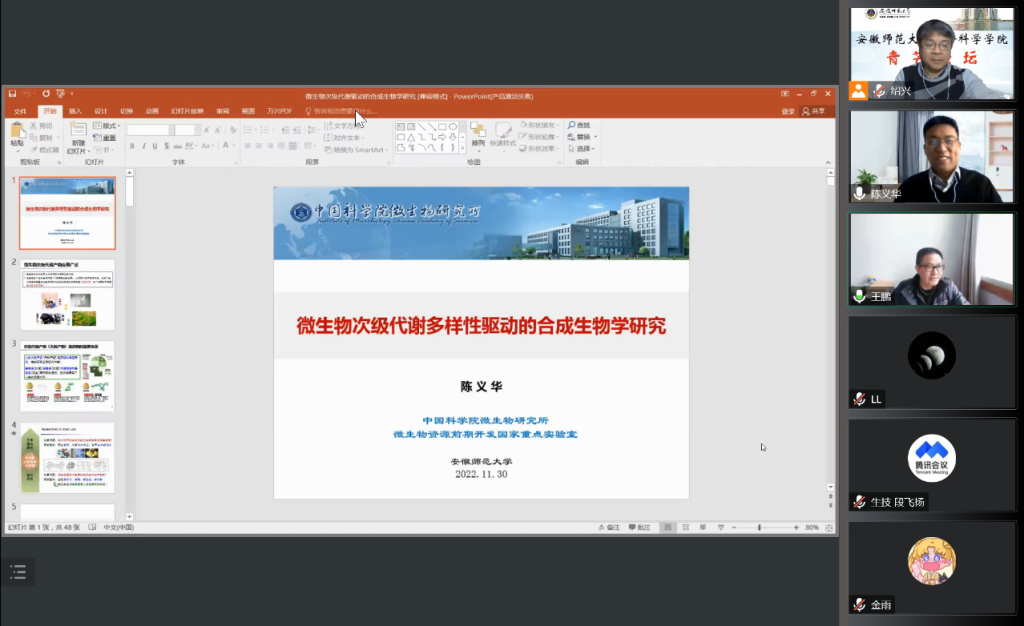Click the zoom slider in status bar

(760, 527)
